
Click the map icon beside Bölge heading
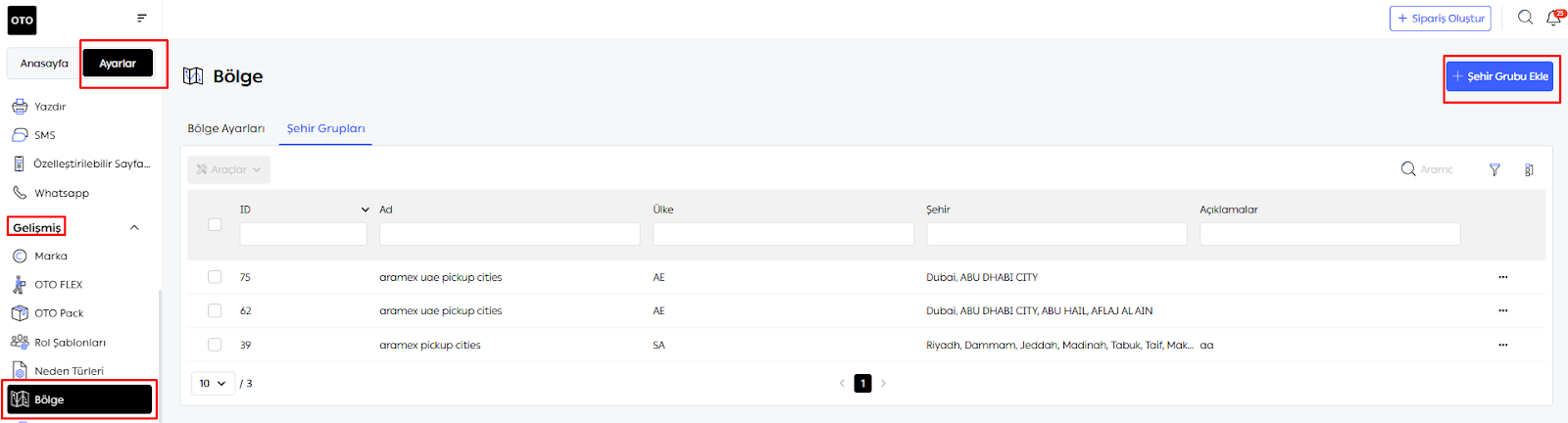(193, 76)
